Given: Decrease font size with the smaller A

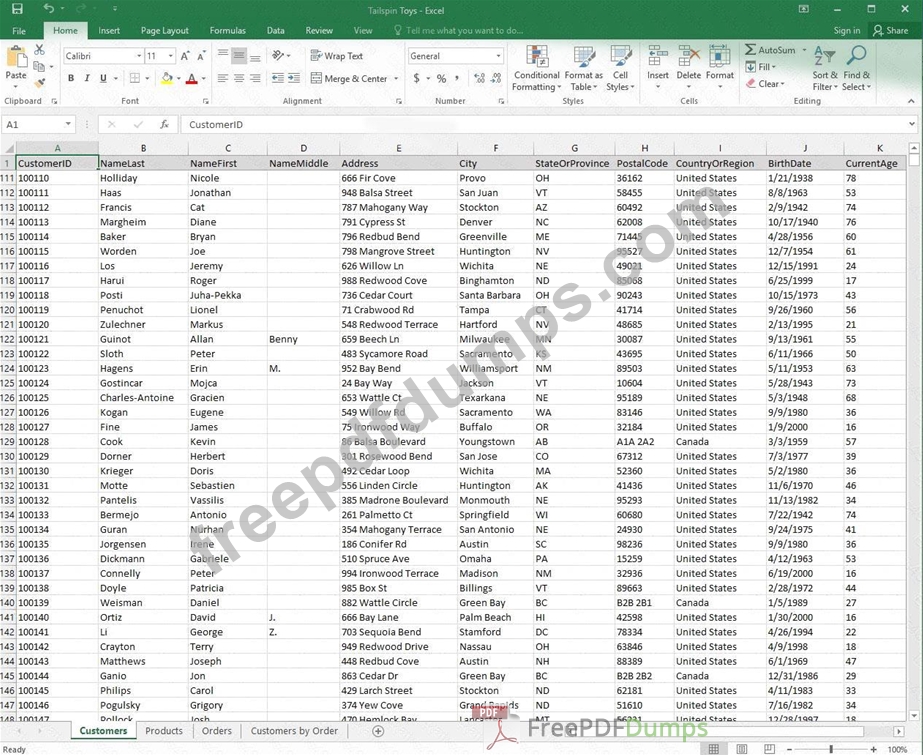Looking at the screenshot, I should coord(201,56).
